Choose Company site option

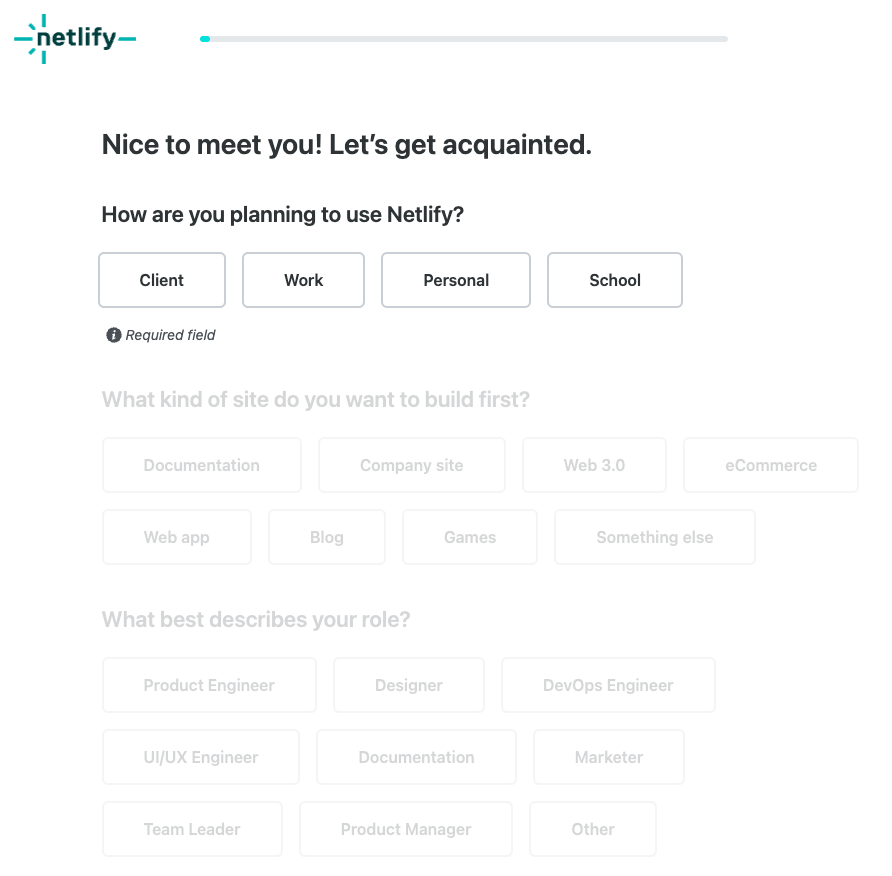point(411,465)
